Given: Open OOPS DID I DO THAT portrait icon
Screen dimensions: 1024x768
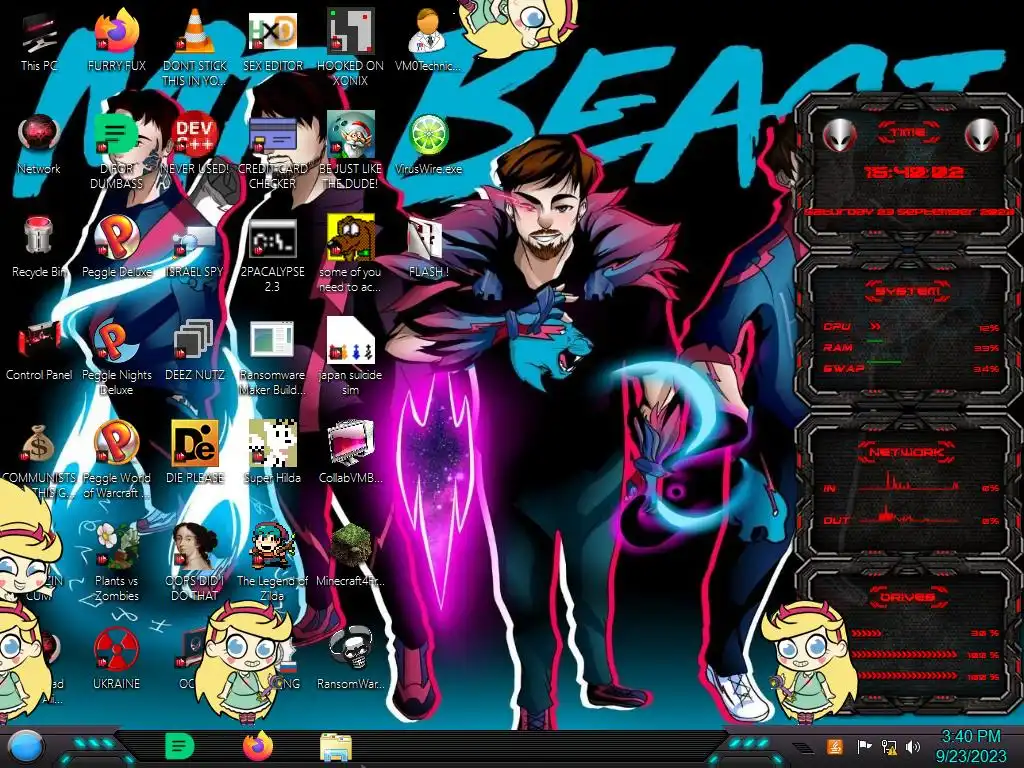Looking at the screenshot, I should coord(195,563).
